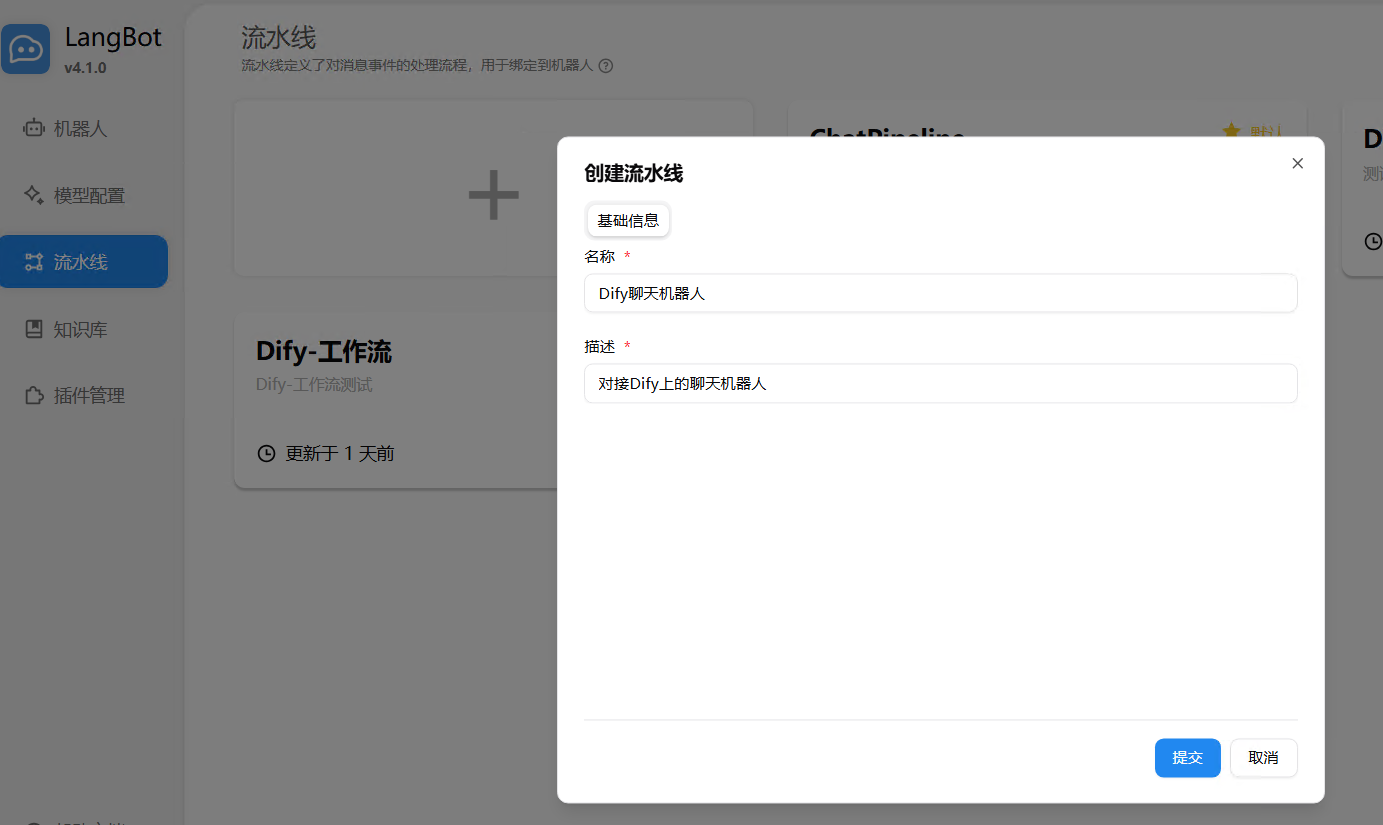Focus the 描述 input field
1383x825 pixels.
[x=940, y=383]
